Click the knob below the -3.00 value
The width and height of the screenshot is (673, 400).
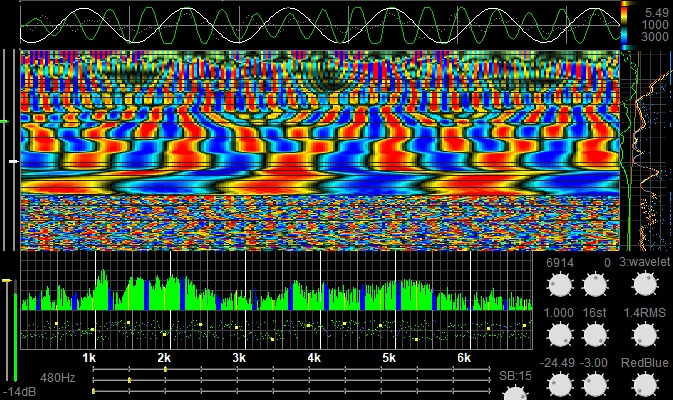[595, 385]
